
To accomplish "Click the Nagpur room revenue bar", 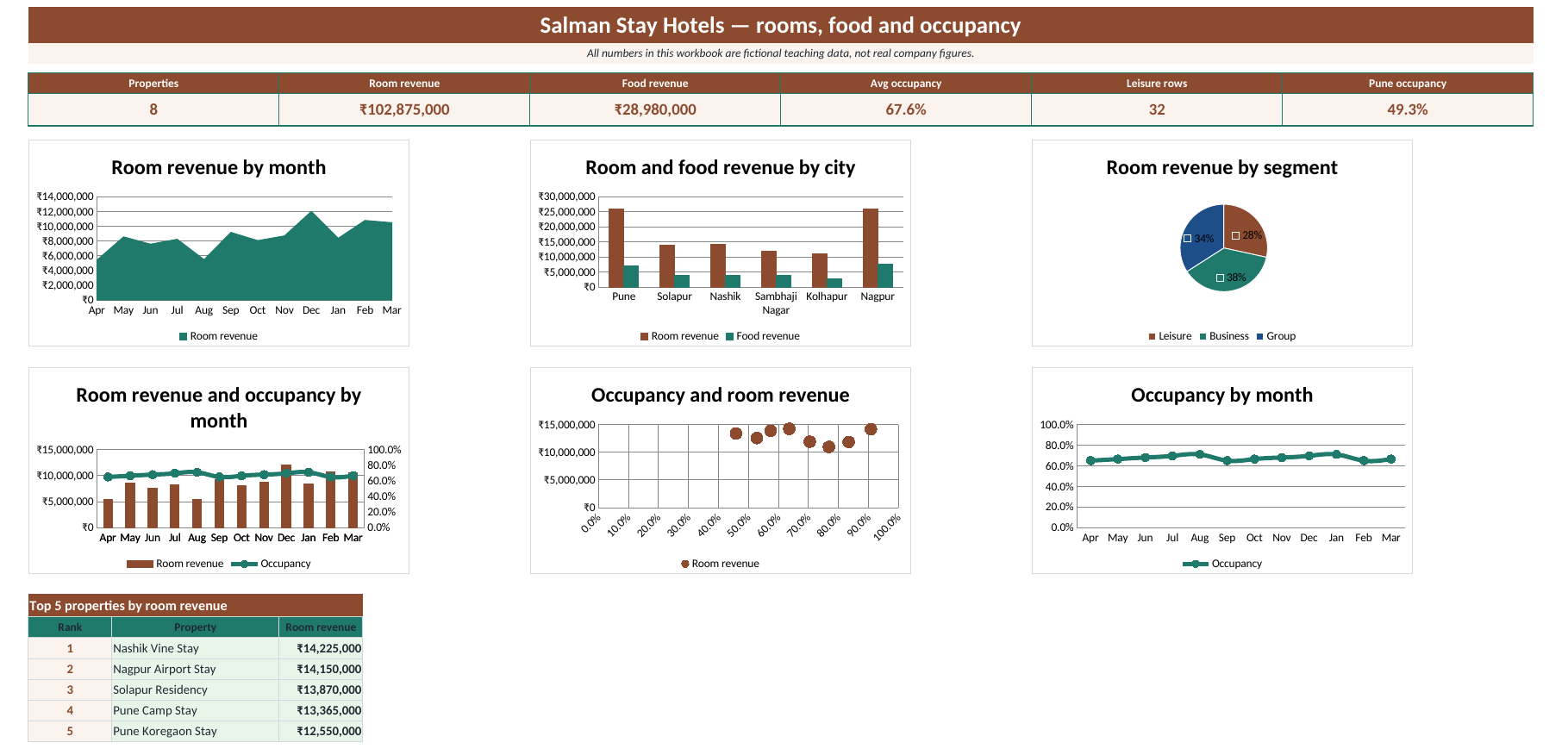I will coord(871,248).
